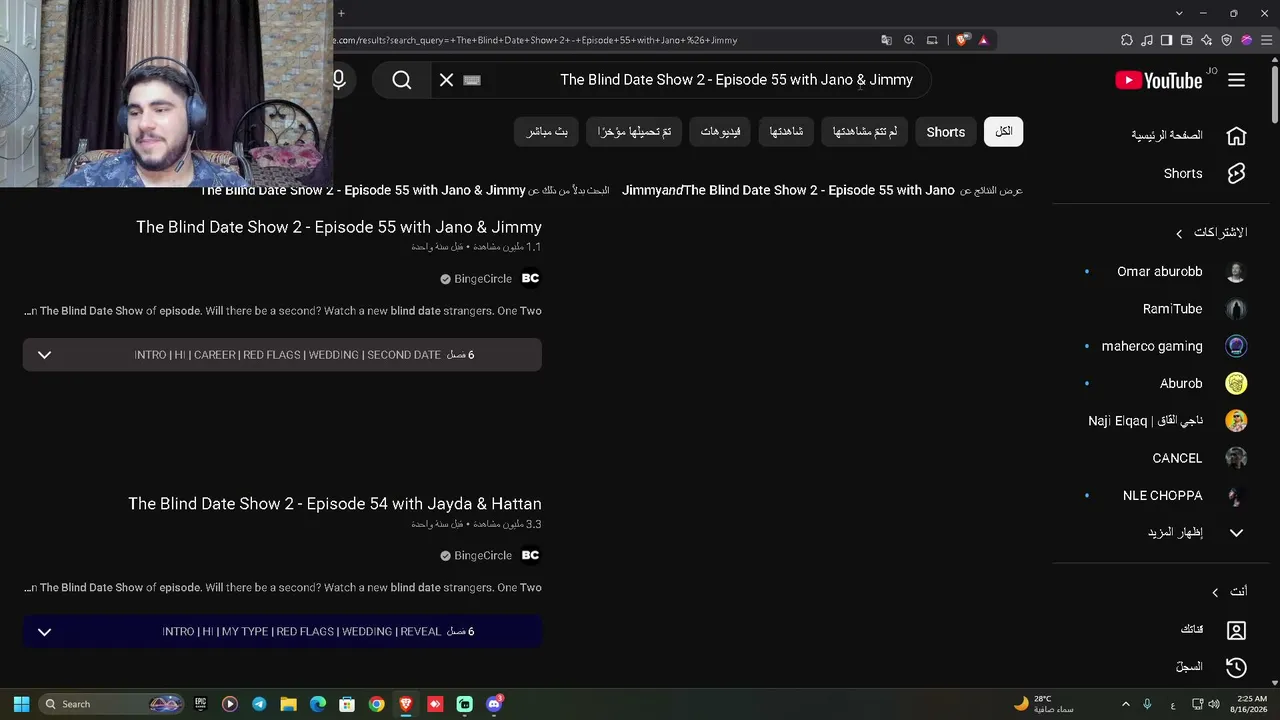Open the Shorts icon in the sidebar
Screen dimensions: 1280x720
point(1237,173)
